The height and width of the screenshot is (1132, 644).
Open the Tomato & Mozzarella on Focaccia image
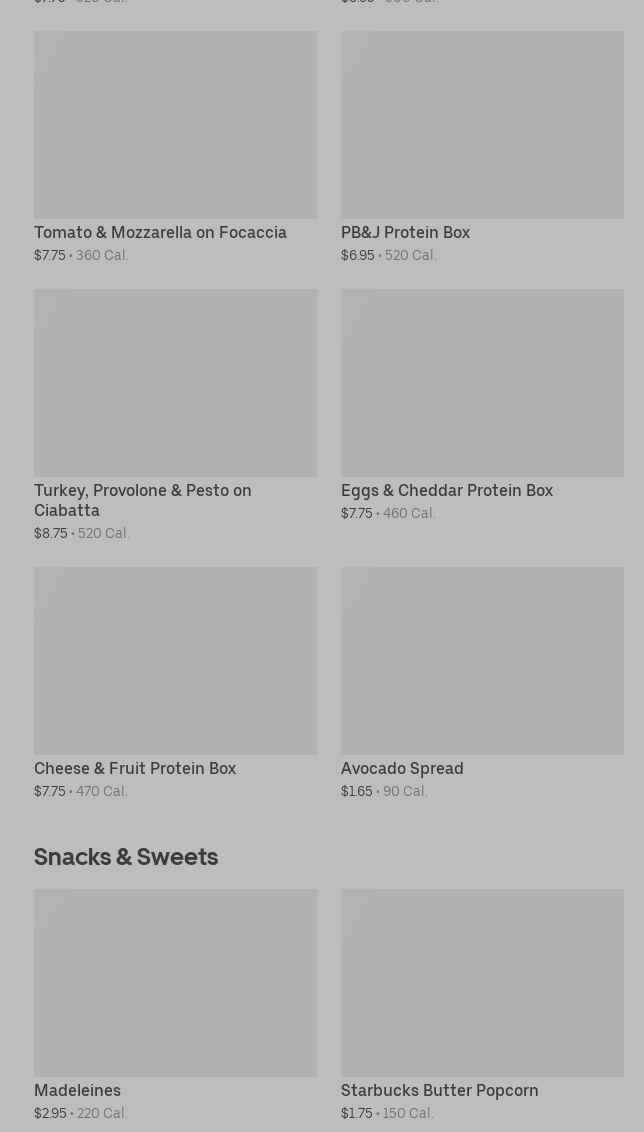tap(175, 125)
